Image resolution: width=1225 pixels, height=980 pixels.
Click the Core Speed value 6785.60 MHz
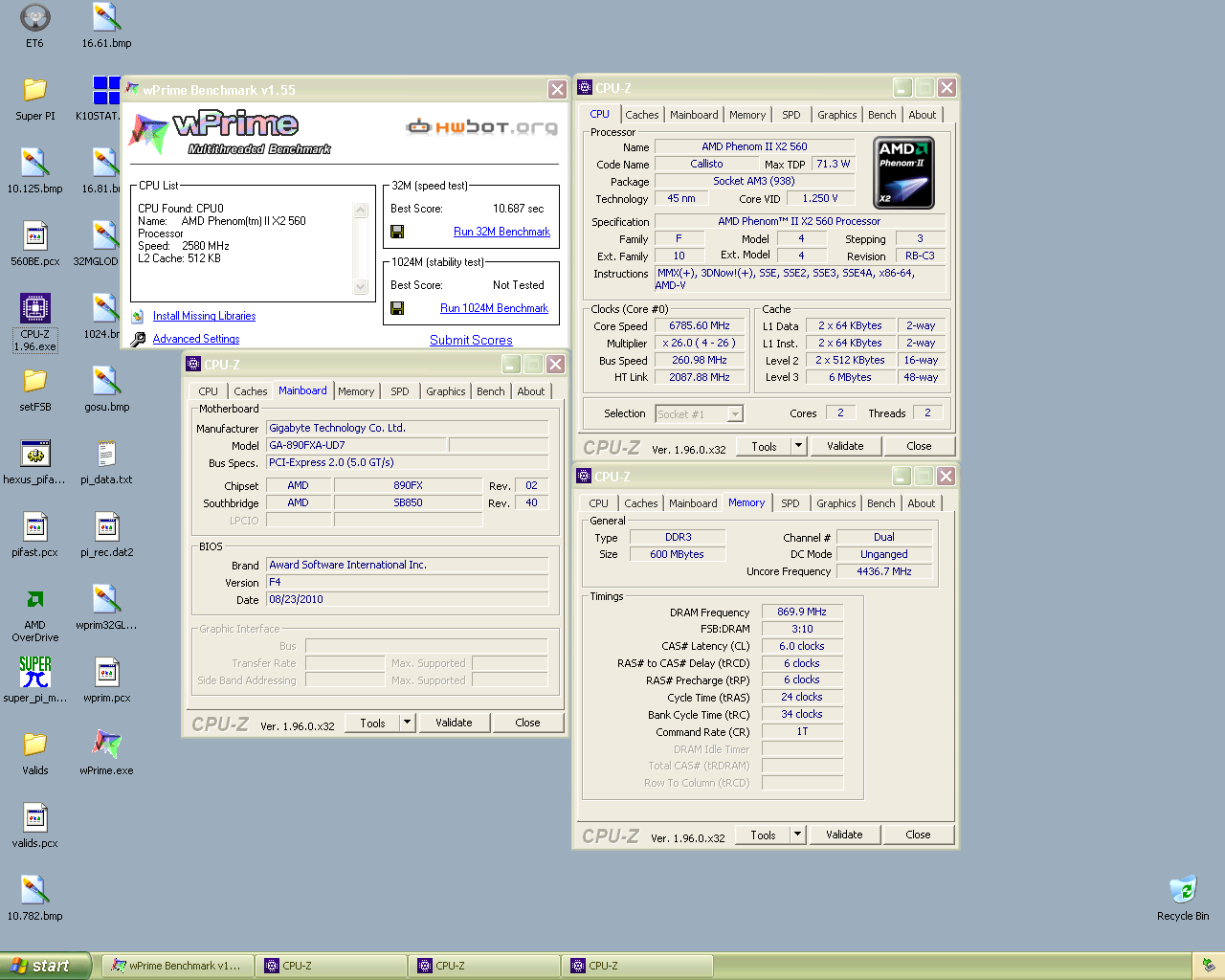(x=700, y=325)
